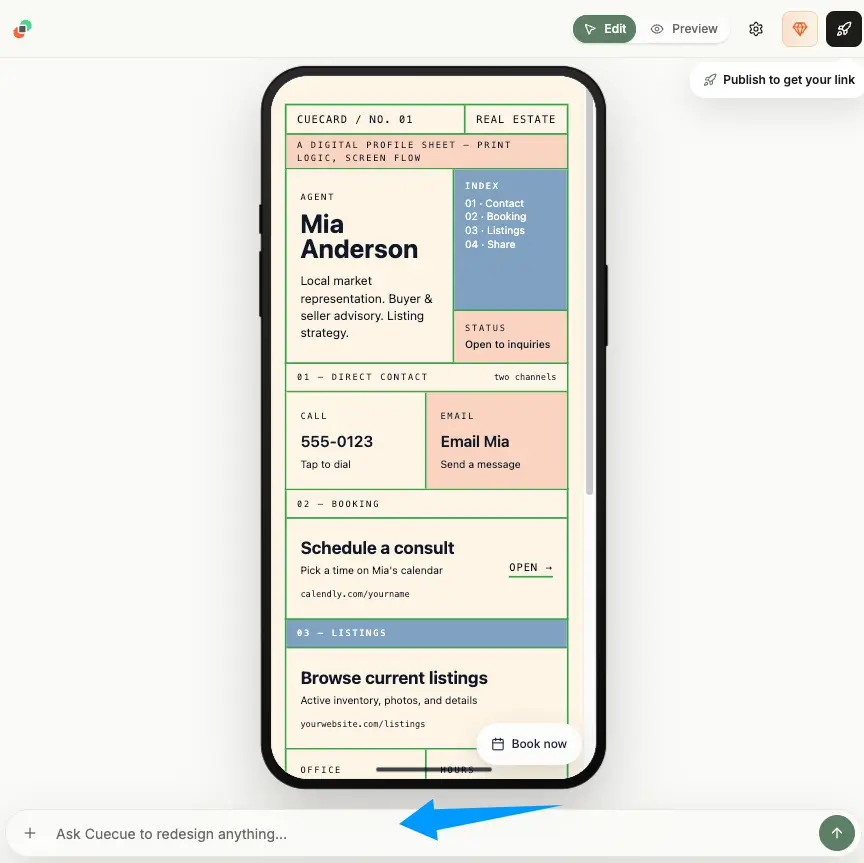Select the 555-0123 call card
The image size is (864, 863).
[x=355, y=440]
